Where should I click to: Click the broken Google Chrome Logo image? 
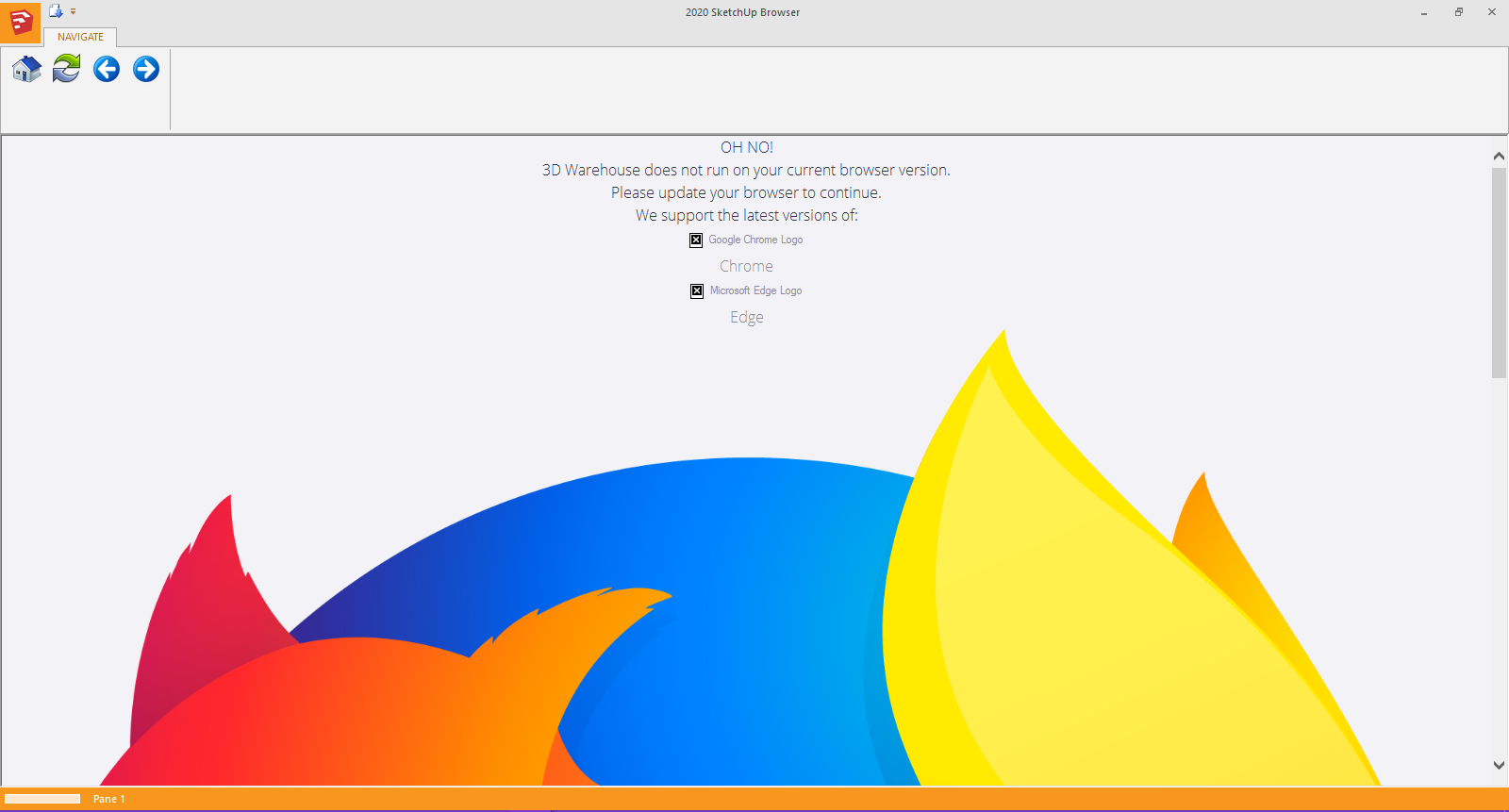point(696,240)
